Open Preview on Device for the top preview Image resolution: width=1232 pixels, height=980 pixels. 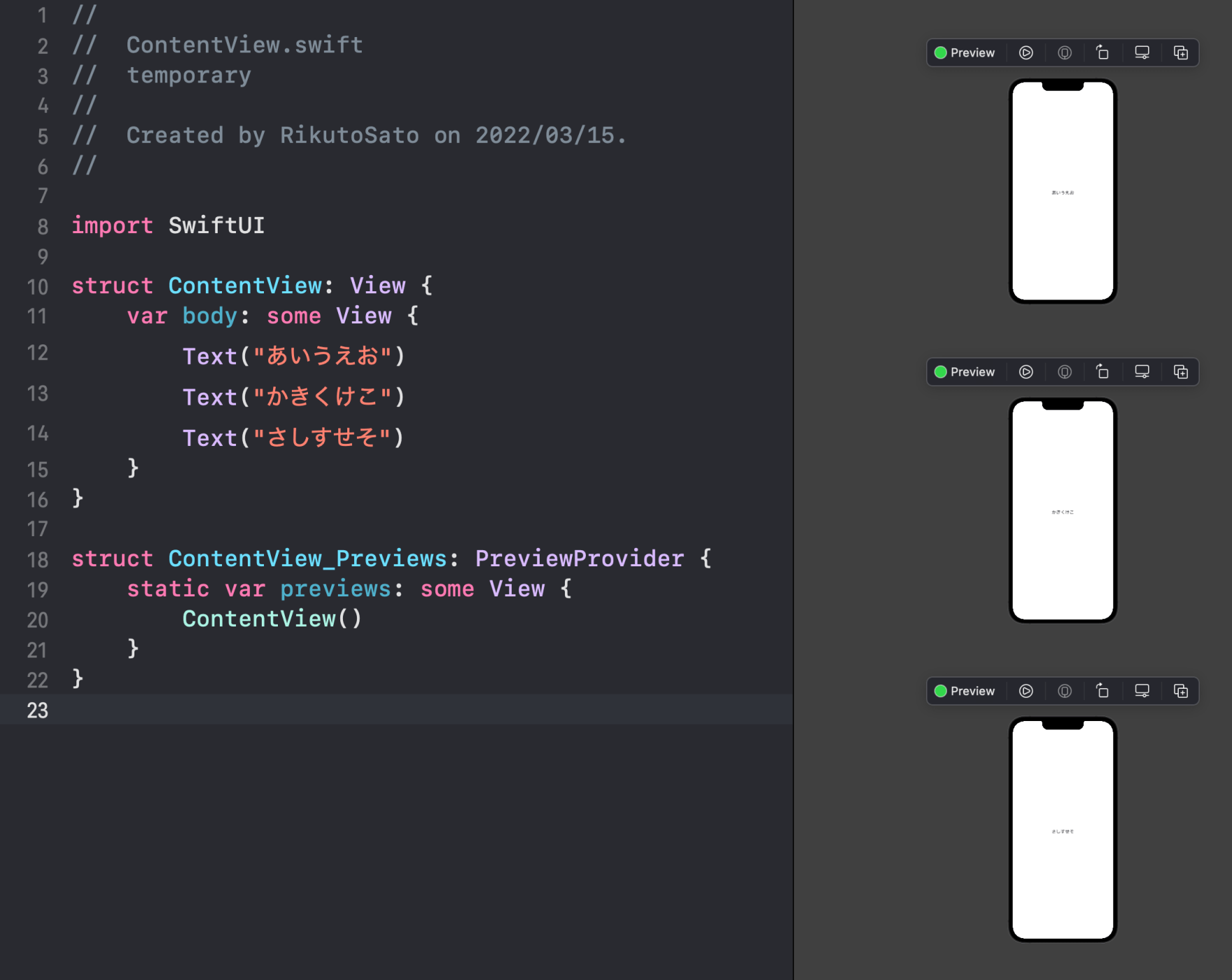pos(1142,52)
